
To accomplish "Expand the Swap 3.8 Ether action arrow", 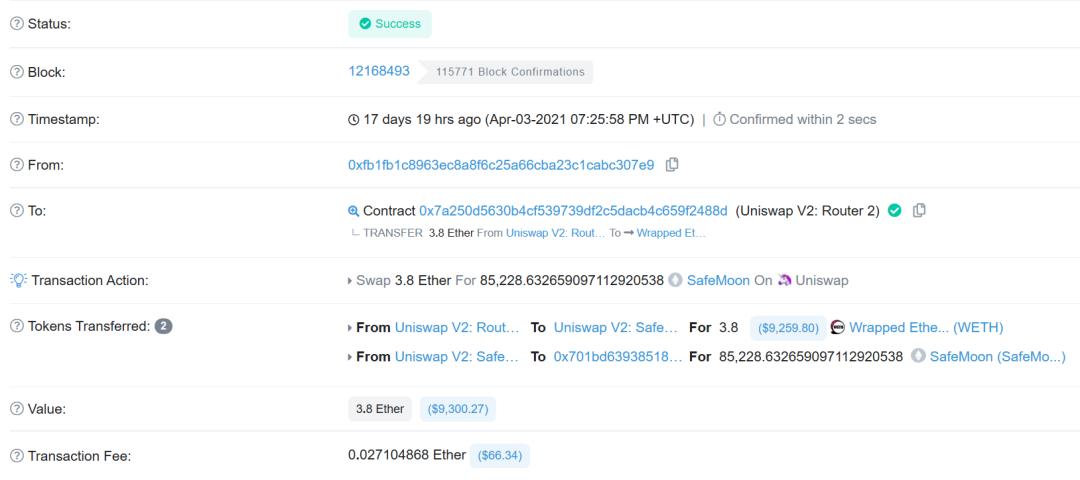I will click(x=350, y=281).
